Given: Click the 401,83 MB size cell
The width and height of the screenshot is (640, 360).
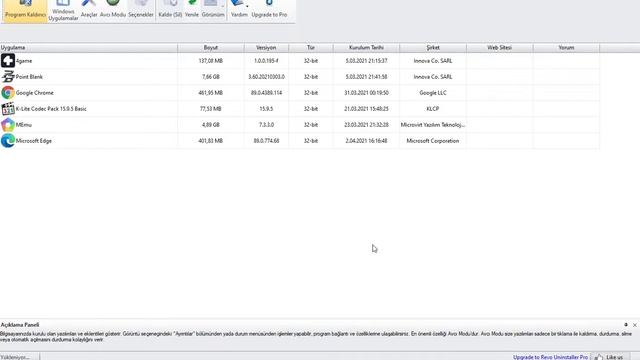Looking at the screenshot, I should click(211, 140).
